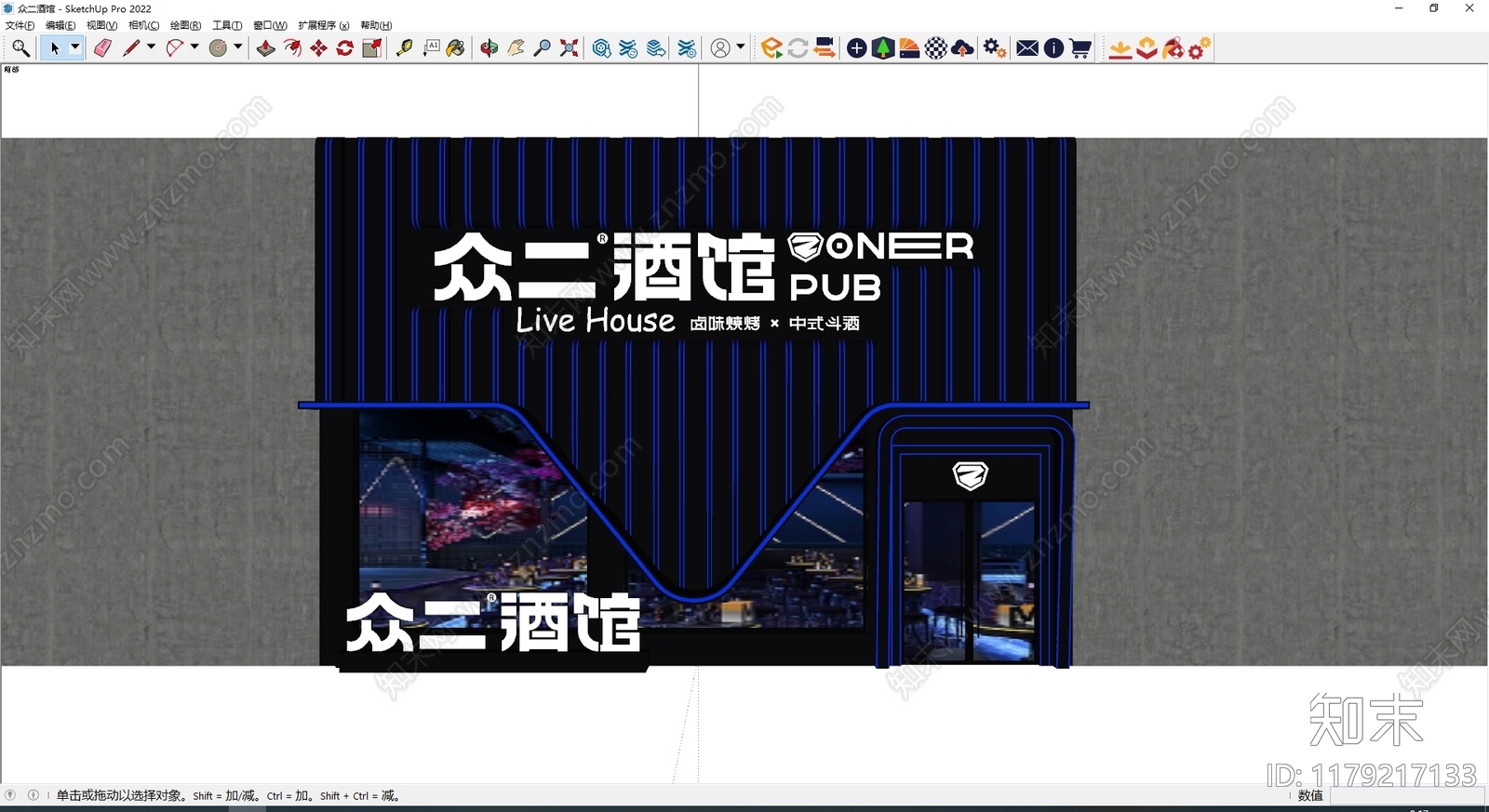Click the checkered sphere icon
Image resolution: width=1489 pixels, height=812 pixels.
pos(936,48)
